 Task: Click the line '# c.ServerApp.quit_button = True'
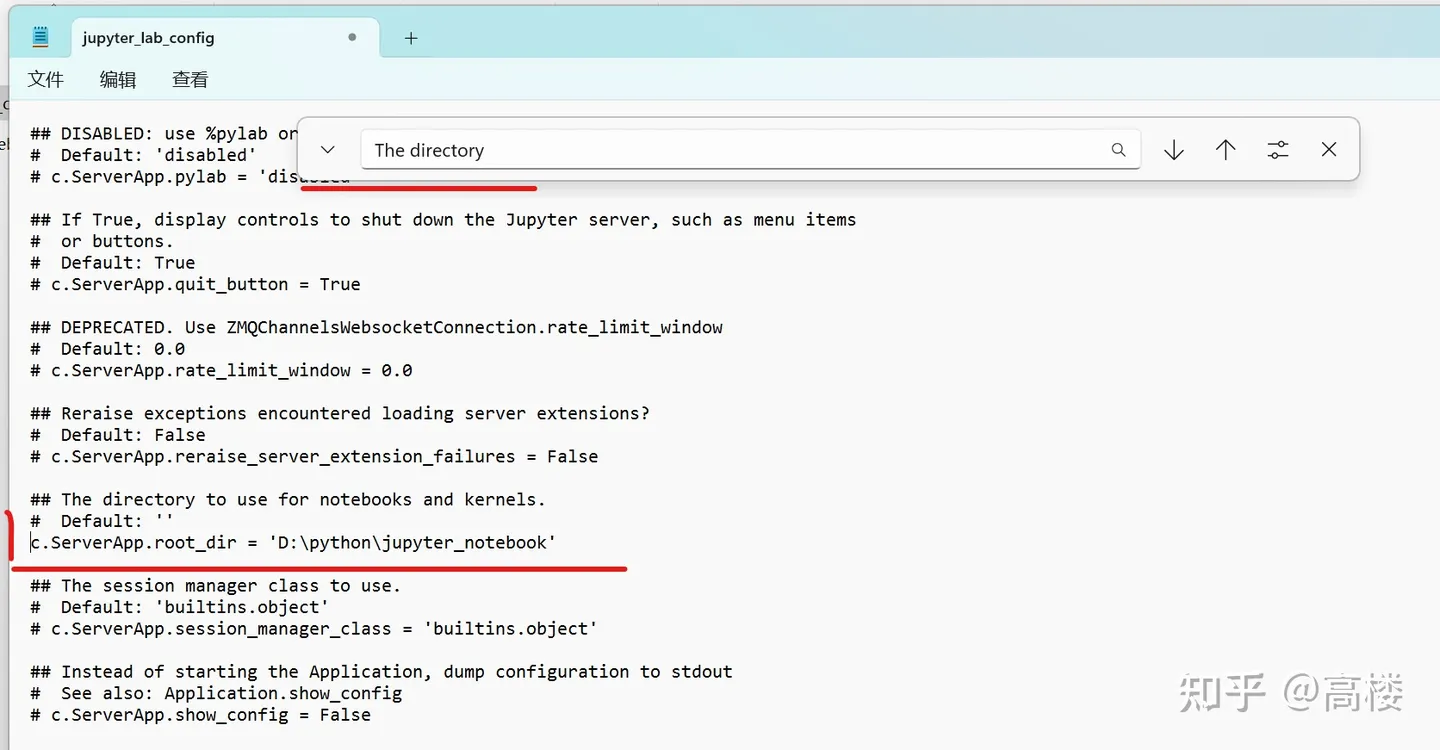[x=195, y=284]
